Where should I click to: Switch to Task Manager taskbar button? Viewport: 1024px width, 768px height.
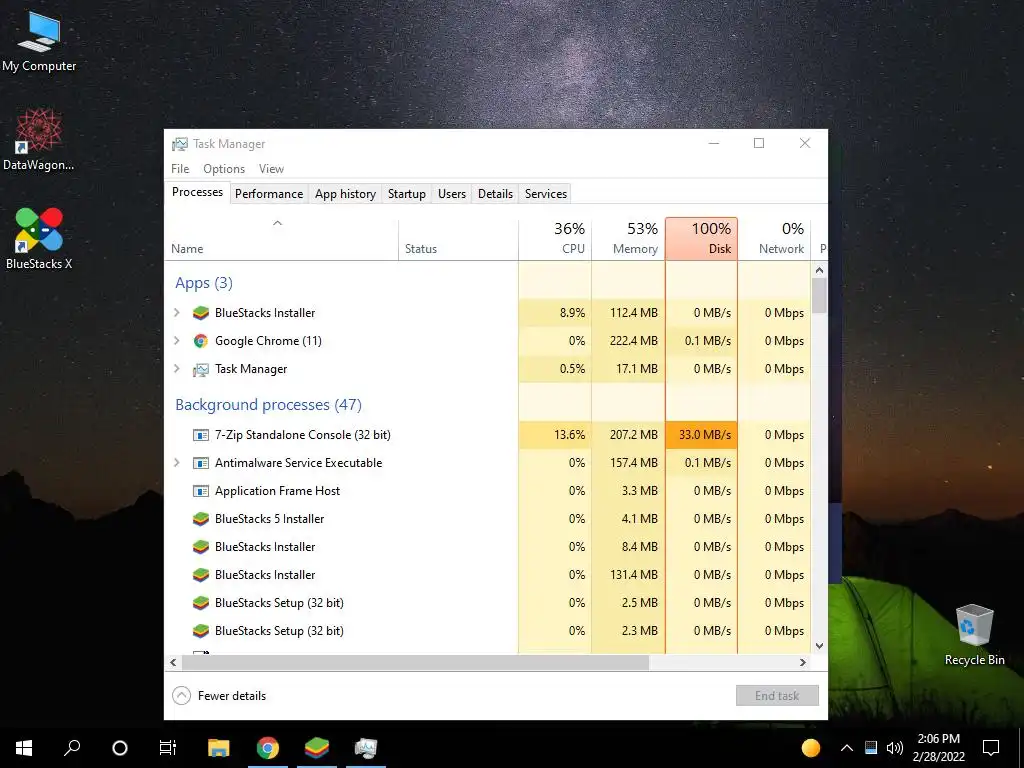(366, 748)
